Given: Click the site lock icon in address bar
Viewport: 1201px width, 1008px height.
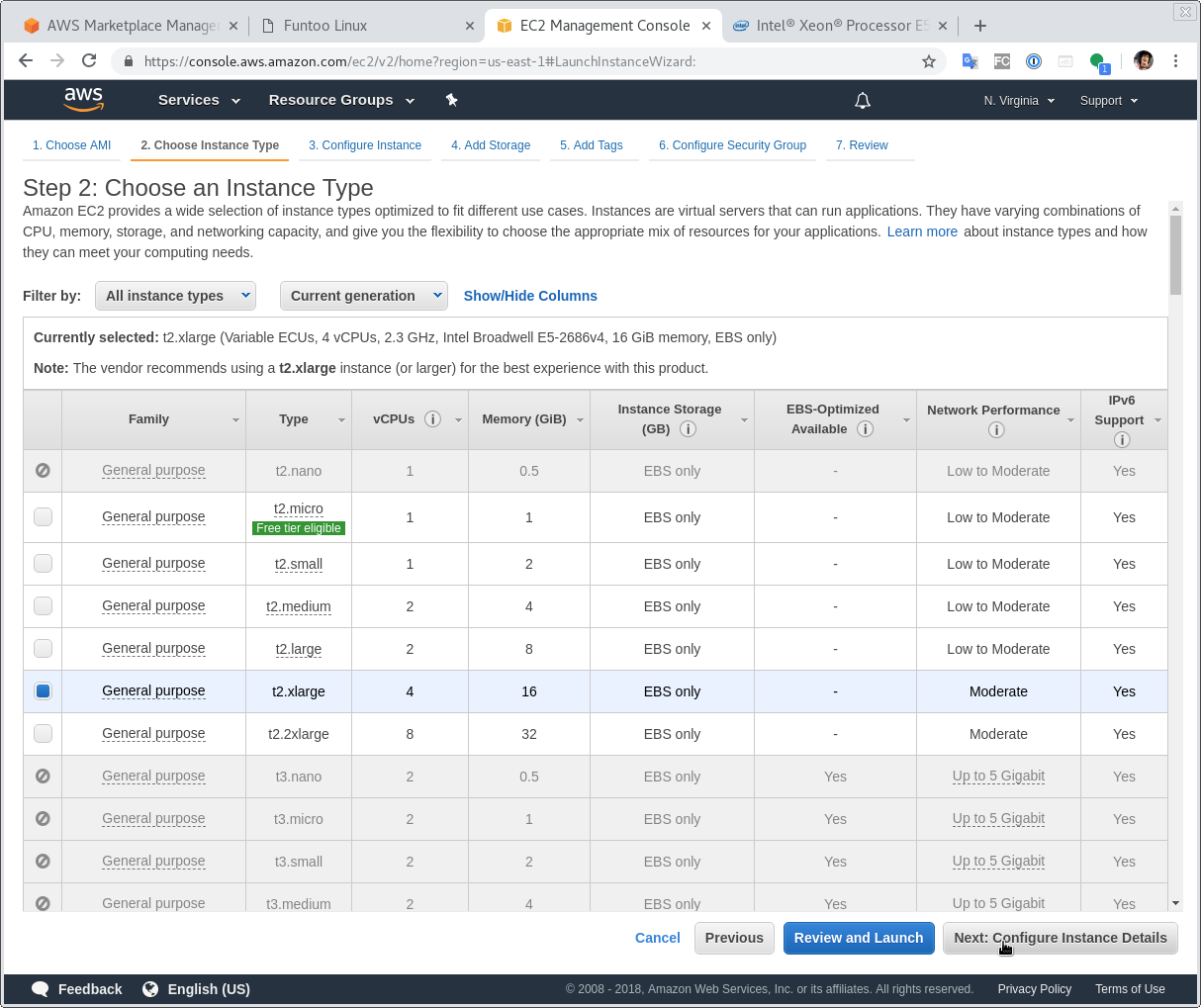Looking at the screenshot, I should pyautogui.click(x=129, y=61).
